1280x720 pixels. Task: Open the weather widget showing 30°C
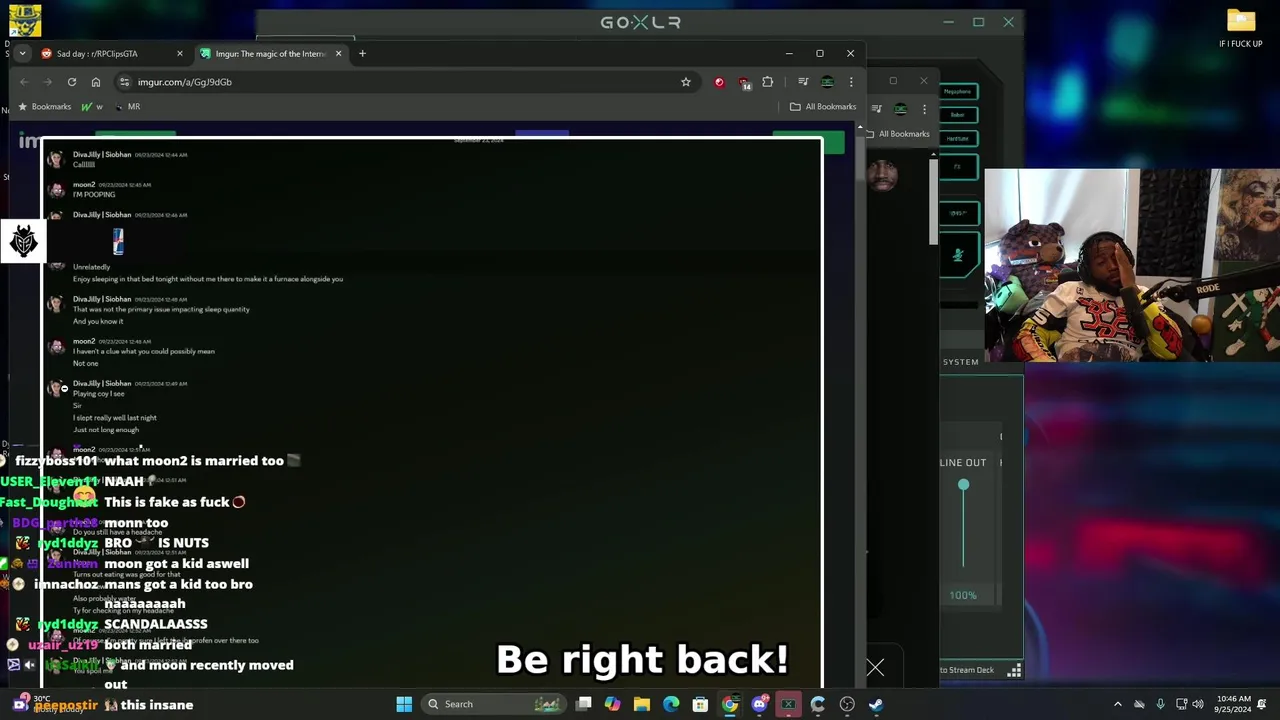pyautogui.click(x=50, y=704)
